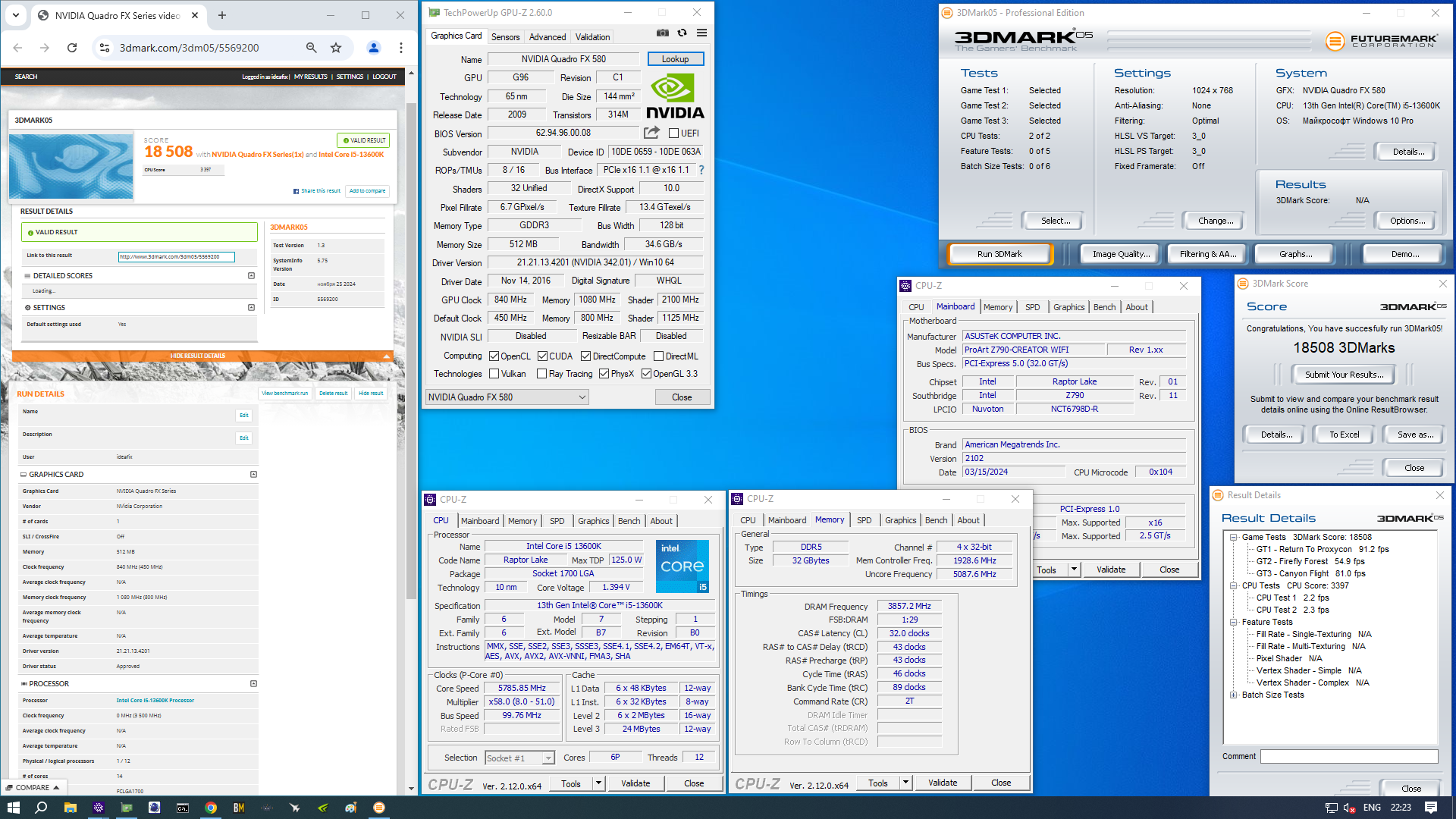Screen dimensions: 1456x819
Task: Toggle the PhysX checkbox
Action: tap(604, 374)
